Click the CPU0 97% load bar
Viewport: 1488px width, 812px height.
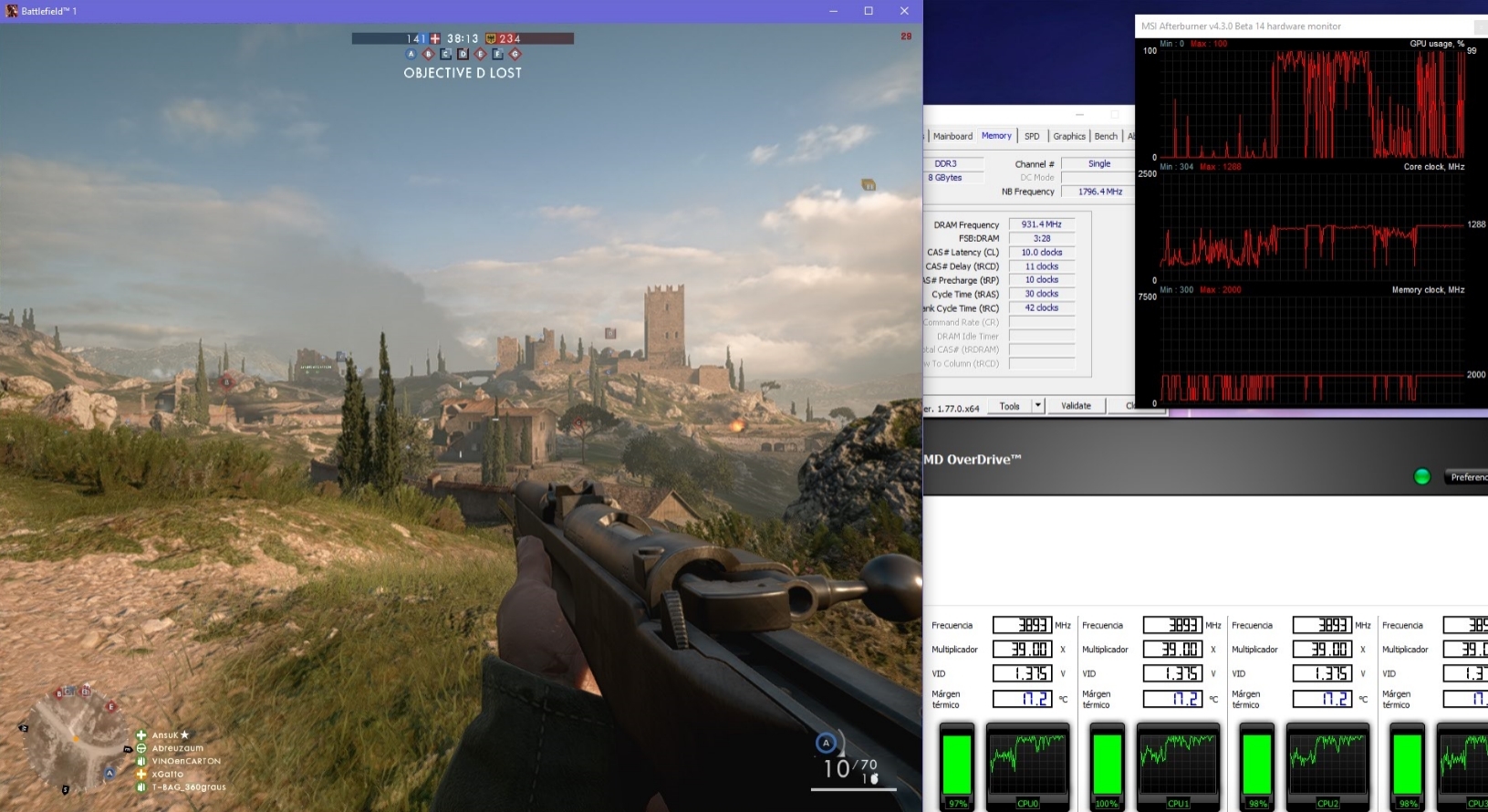[x=957, y=764]
